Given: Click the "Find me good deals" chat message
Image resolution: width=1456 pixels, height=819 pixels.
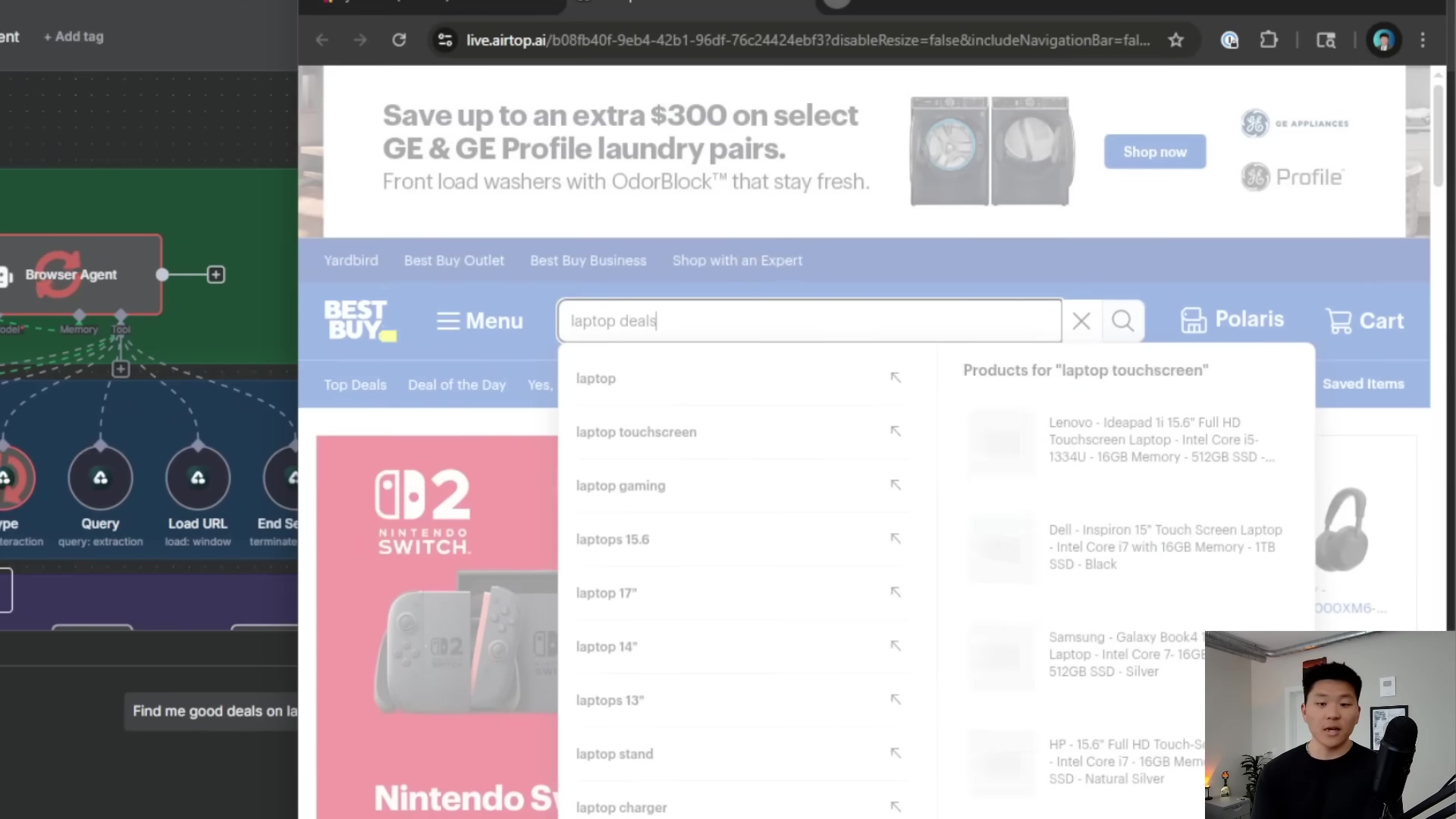Looking at the screenshot, I should pos(212,711).
